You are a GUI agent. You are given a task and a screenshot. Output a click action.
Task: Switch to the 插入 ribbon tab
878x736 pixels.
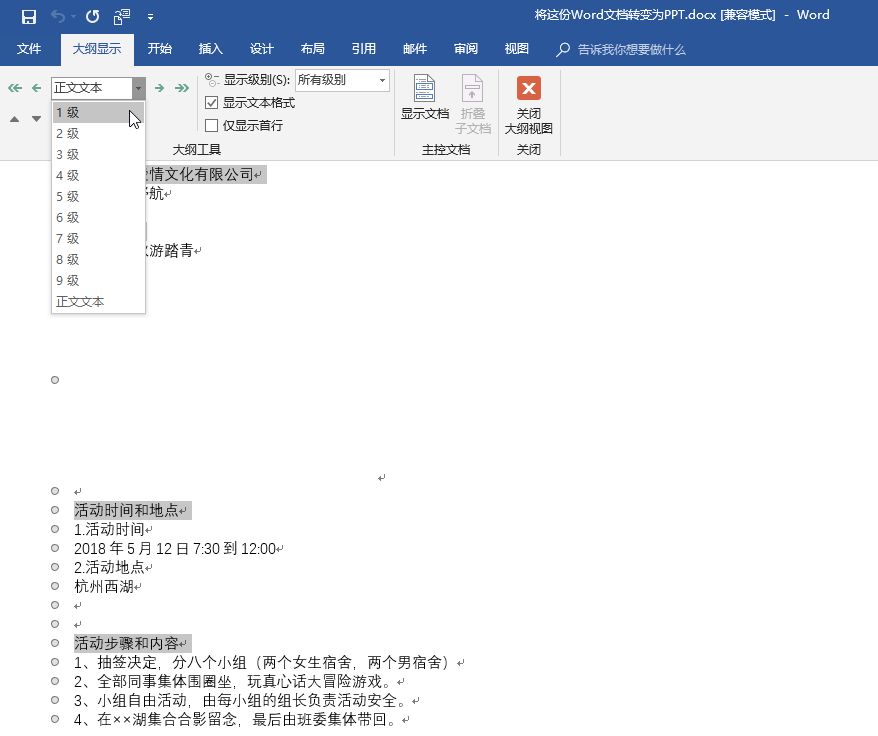(210, 48)
